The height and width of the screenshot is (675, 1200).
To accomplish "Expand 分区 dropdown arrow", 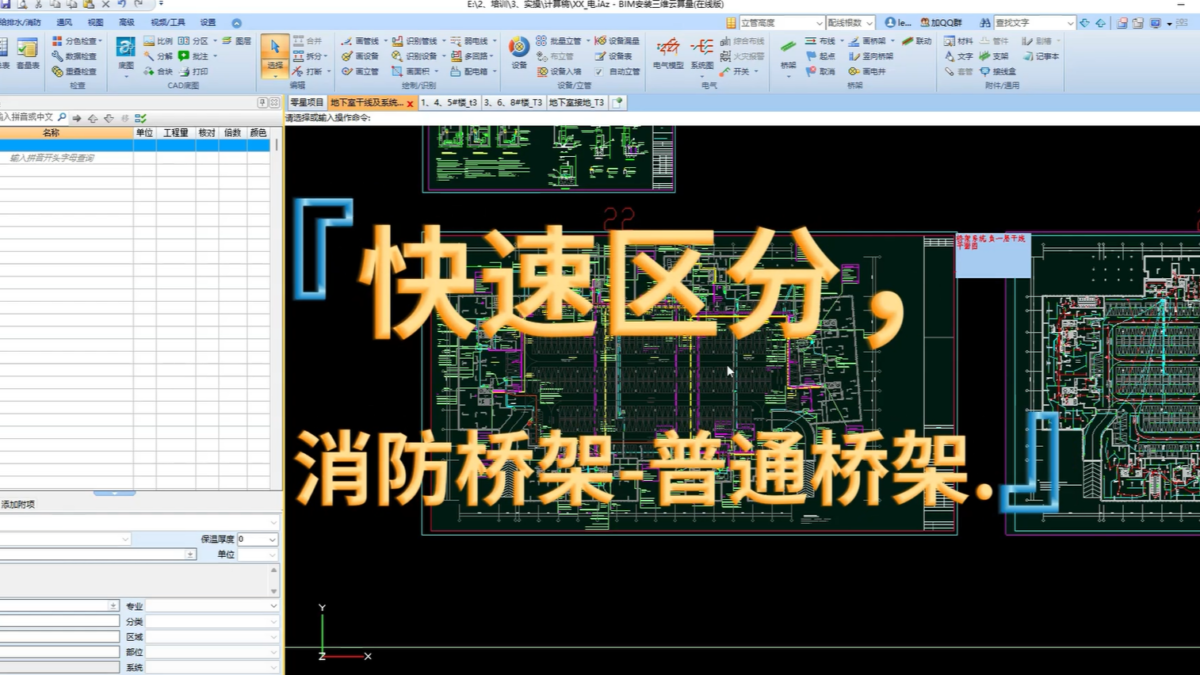I will 215,41.
